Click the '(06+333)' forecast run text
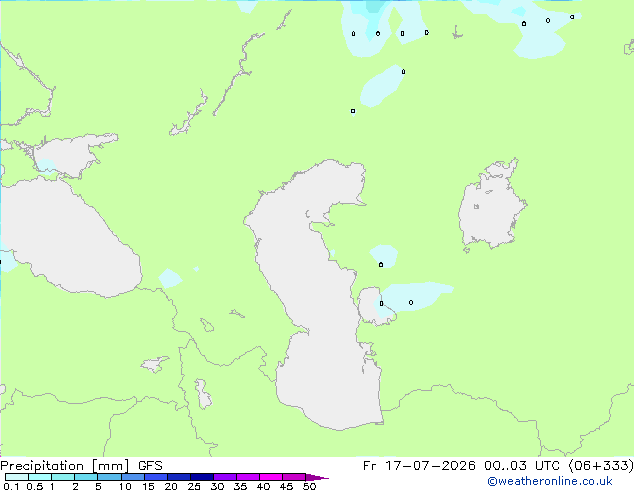The image size is (634, 490). point(601,466)
